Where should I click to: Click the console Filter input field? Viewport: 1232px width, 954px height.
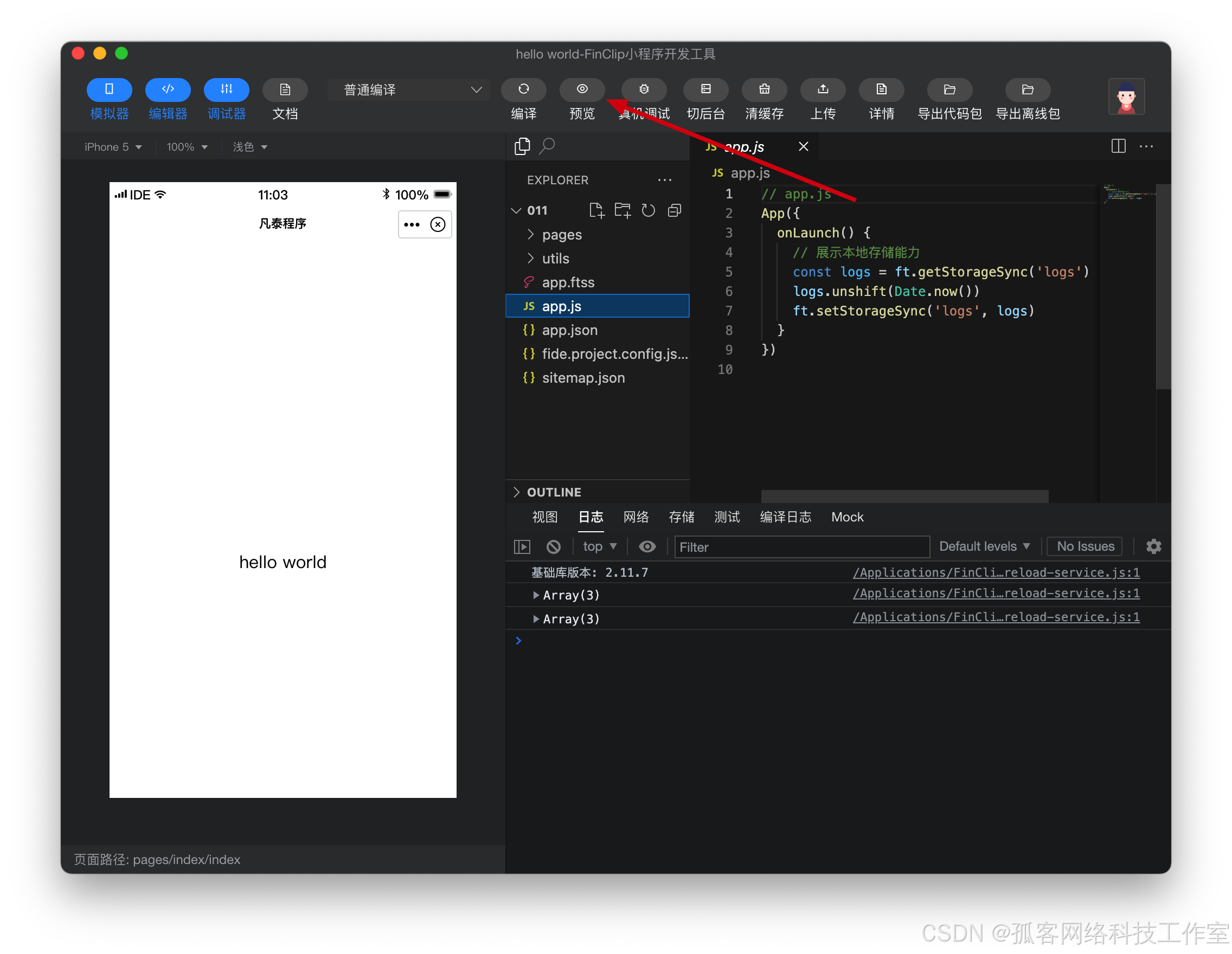point(801,546)
